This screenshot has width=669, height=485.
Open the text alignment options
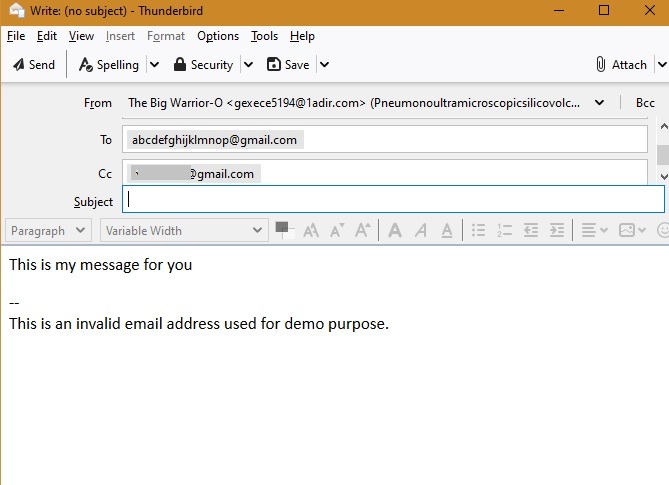tap(594, 230)
